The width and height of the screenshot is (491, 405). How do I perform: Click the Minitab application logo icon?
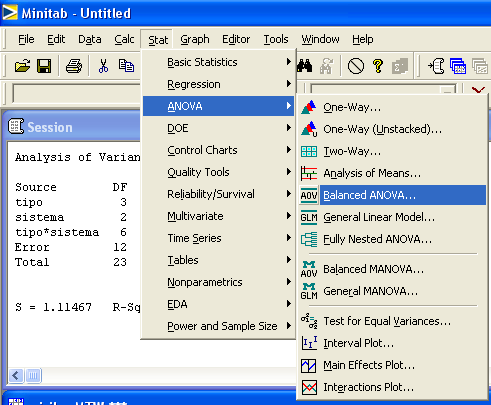point(10,13)
